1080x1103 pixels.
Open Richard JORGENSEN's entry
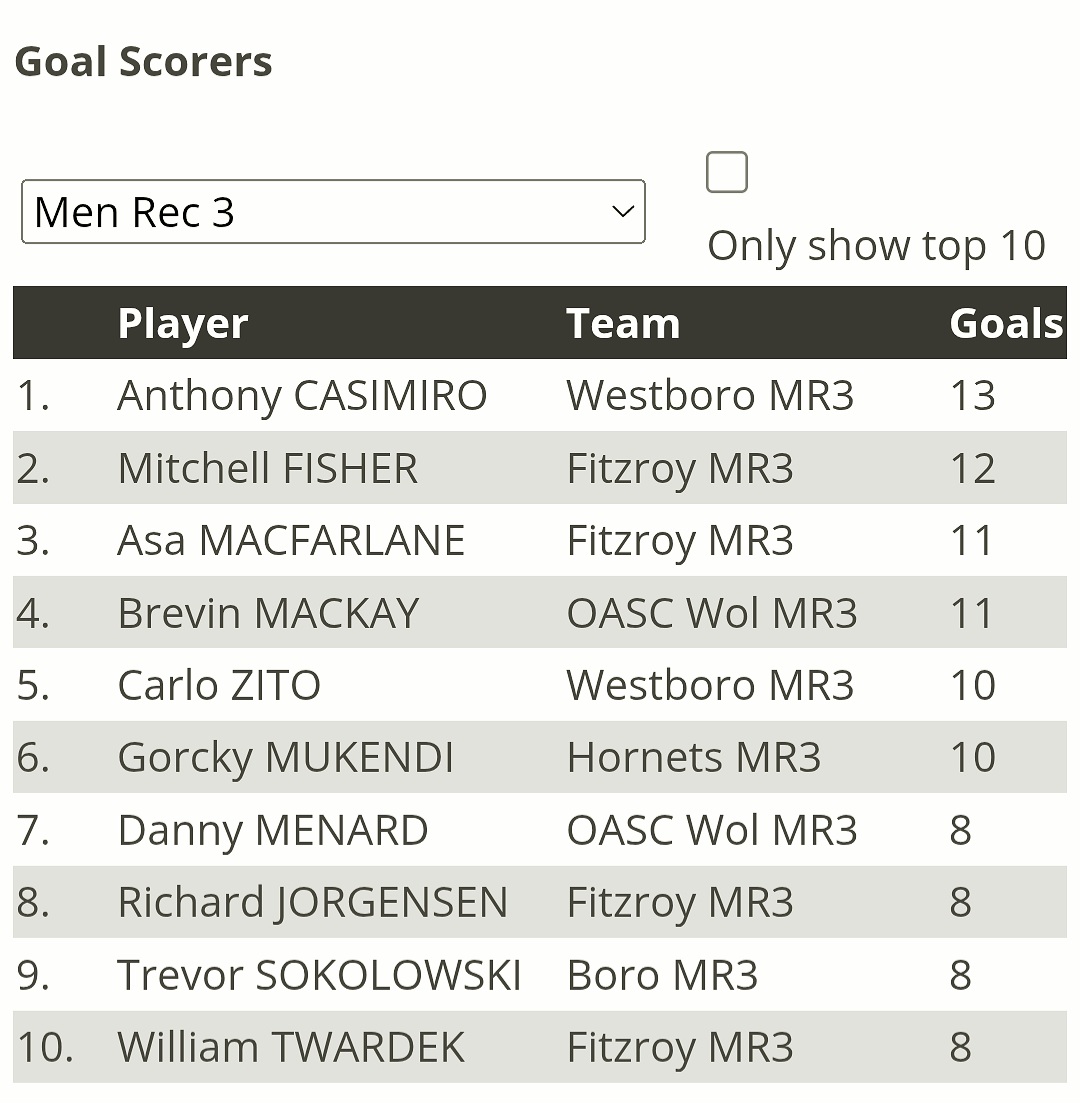[x=312, y=903]
